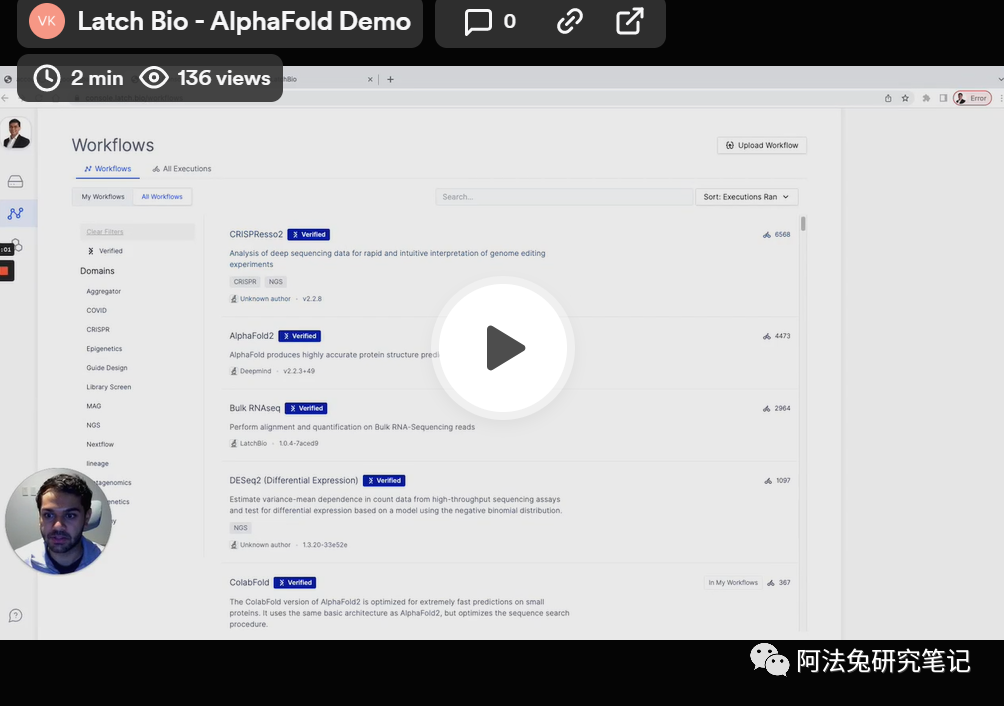Click the NGS tag under DESeq2
Viewport: 1004px width, 706px height.
(241, 528)
